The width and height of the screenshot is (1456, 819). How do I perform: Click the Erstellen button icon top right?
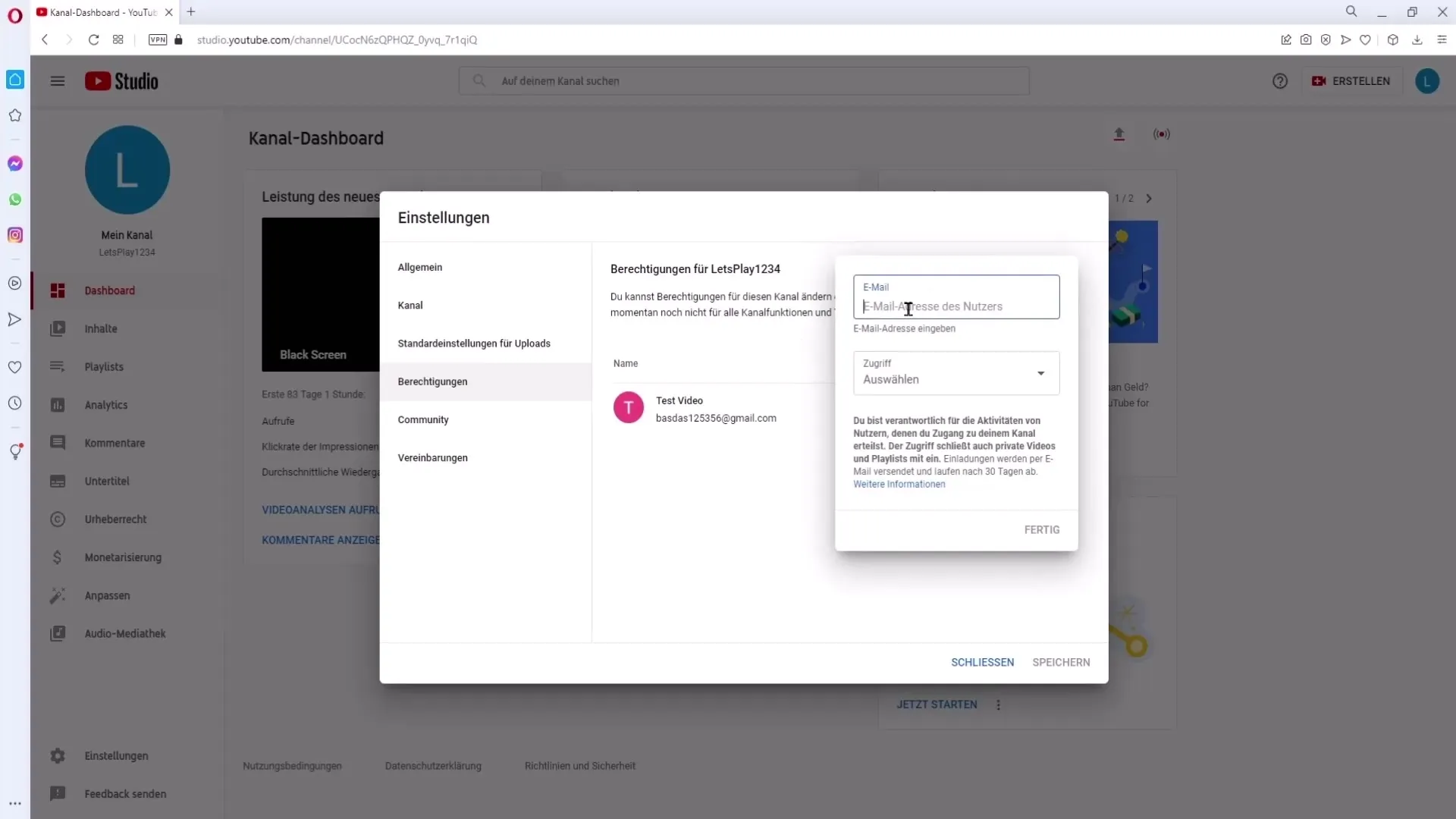click(1319, 81)
